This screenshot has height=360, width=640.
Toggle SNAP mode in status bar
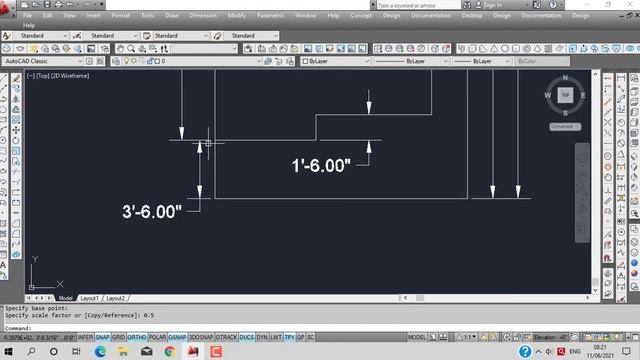(102, 337)
